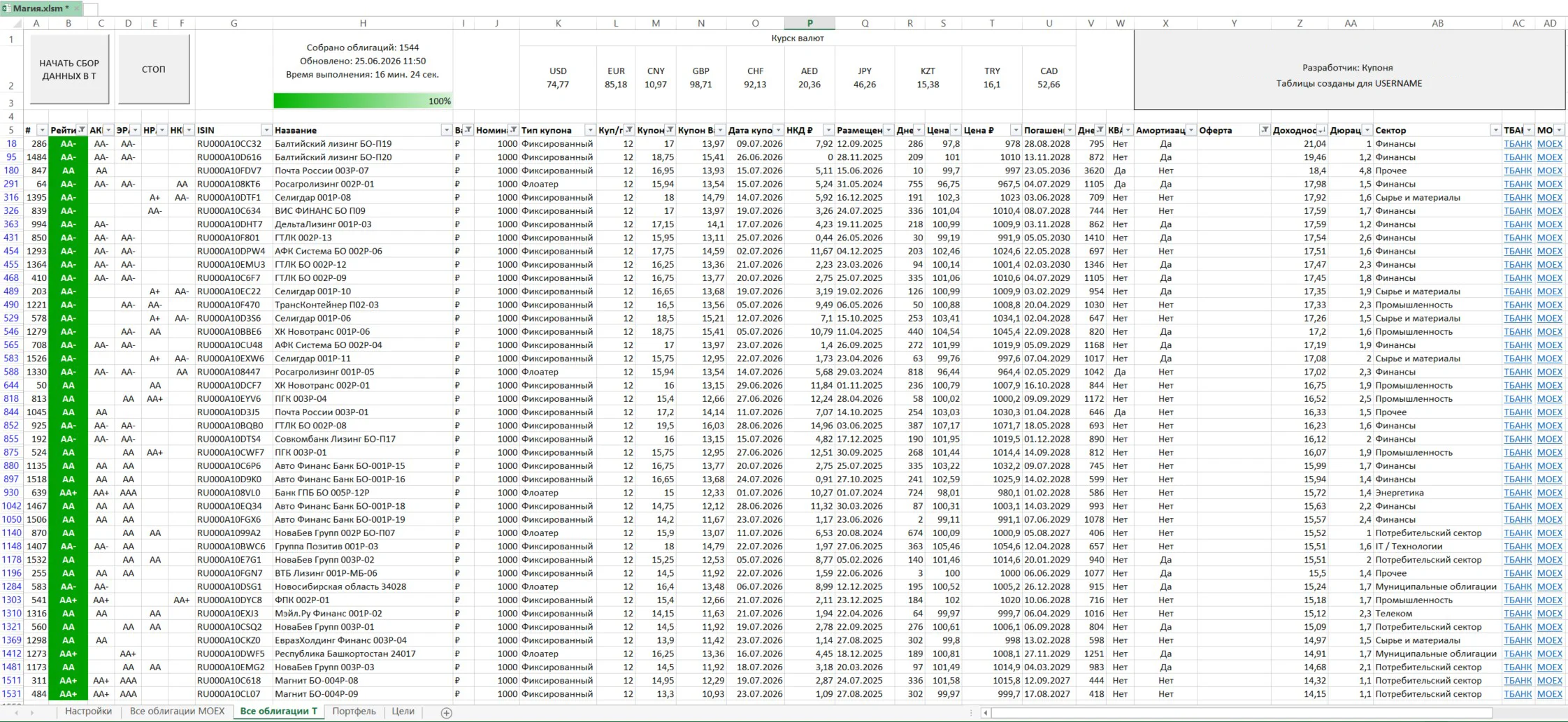Select the cell ТрансКонтейнер П02-03
The height and width of the screenshot is (722, 1568).
(x=363, y=305)
